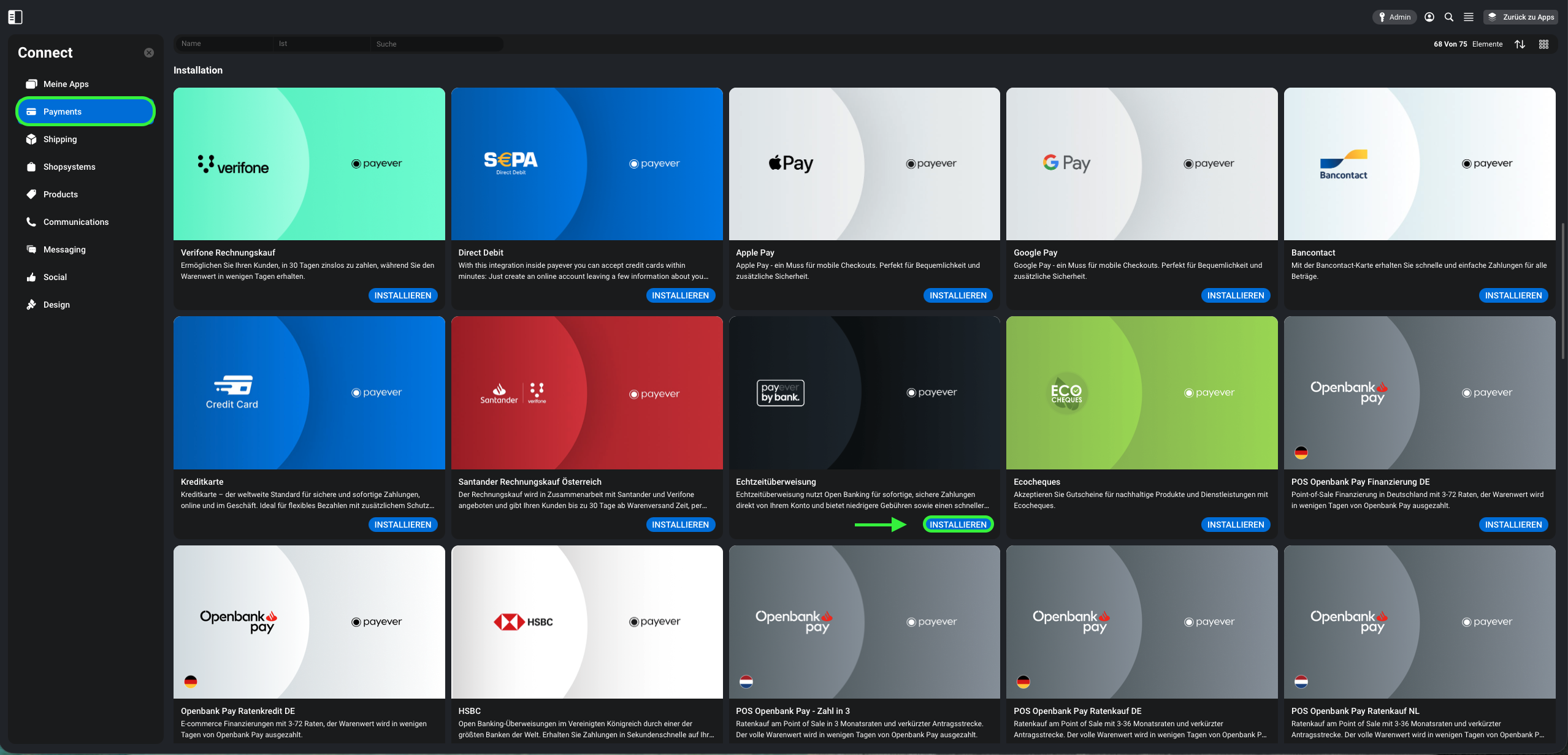
Task: Focus the Suche search field
Action: tap(437, 44)
